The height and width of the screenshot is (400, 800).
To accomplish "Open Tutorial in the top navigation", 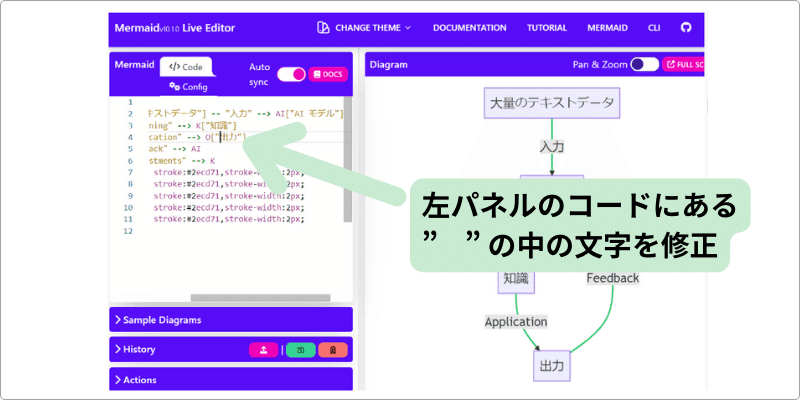I will point(546,28).
